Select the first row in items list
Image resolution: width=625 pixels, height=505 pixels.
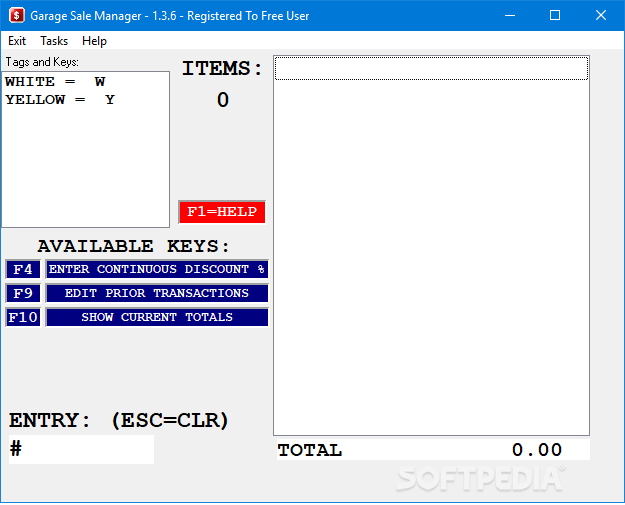coord(431,69)
